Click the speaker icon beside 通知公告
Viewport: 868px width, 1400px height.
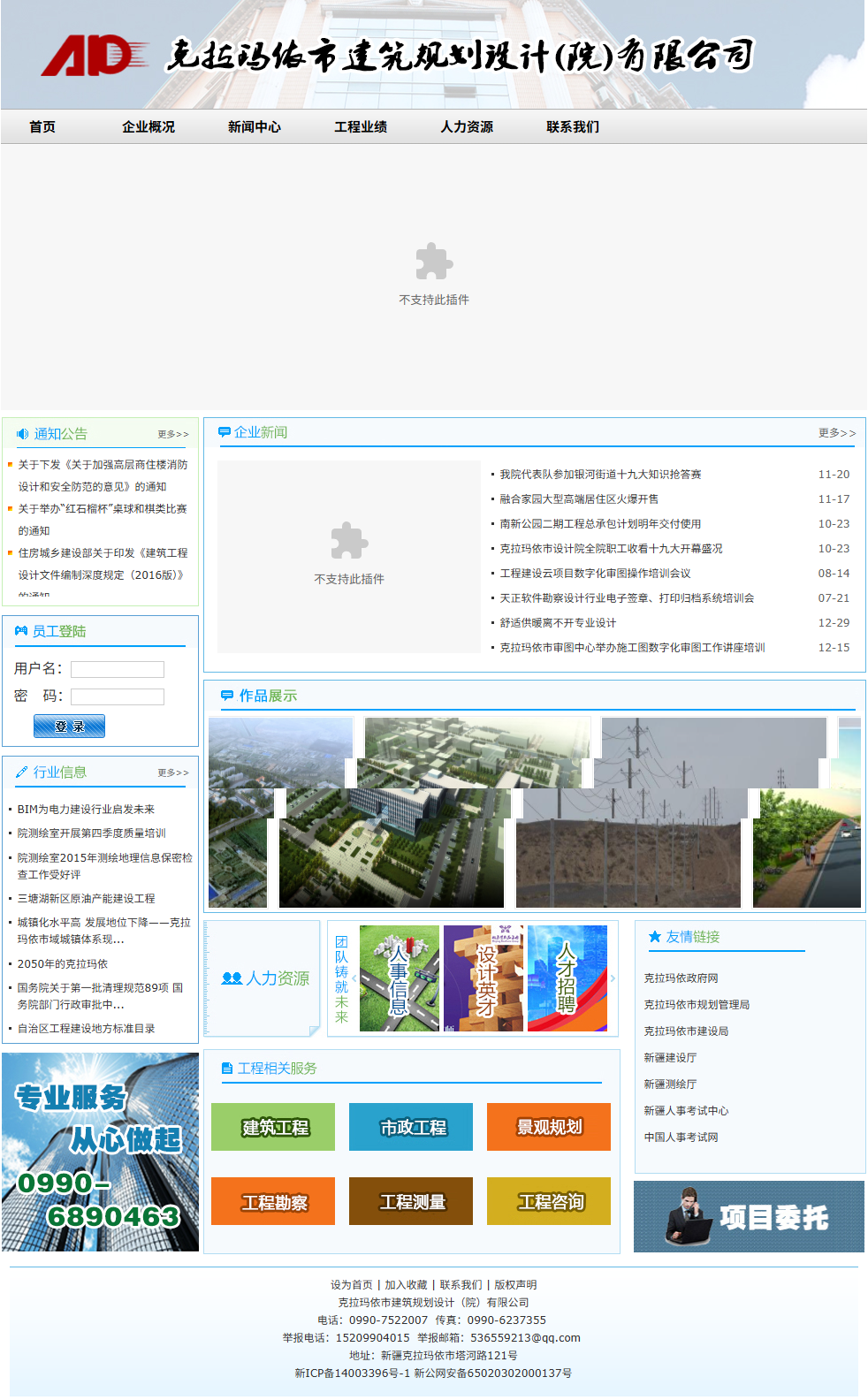pyautogui.click(x=23, y=434)
